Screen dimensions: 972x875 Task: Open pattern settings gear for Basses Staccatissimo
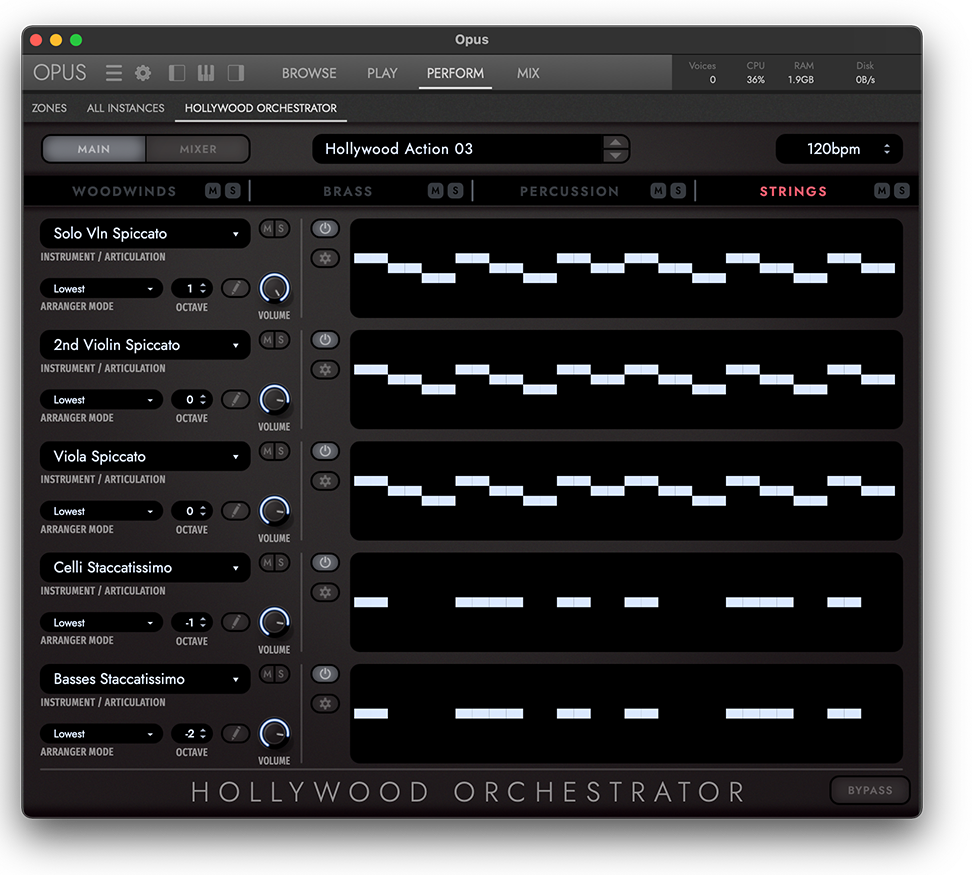324,703
